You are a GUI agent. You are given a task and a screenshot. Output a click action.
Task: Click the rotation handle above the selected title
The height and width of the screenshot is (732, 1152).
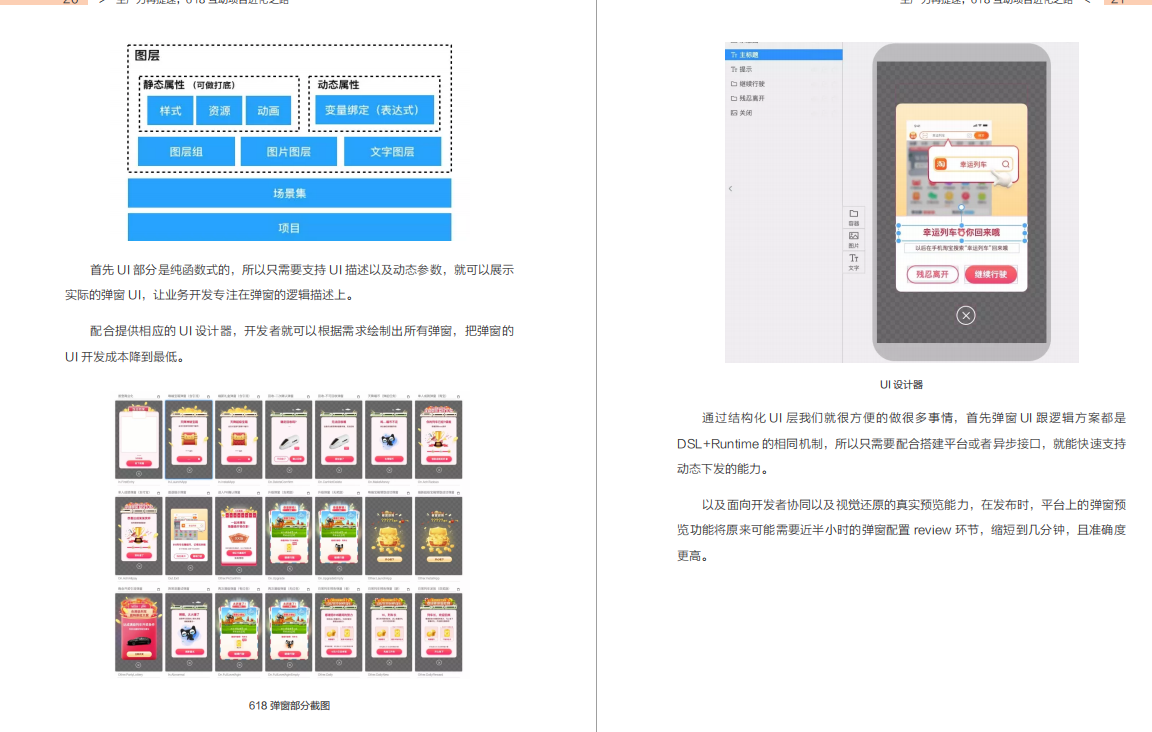961,208
